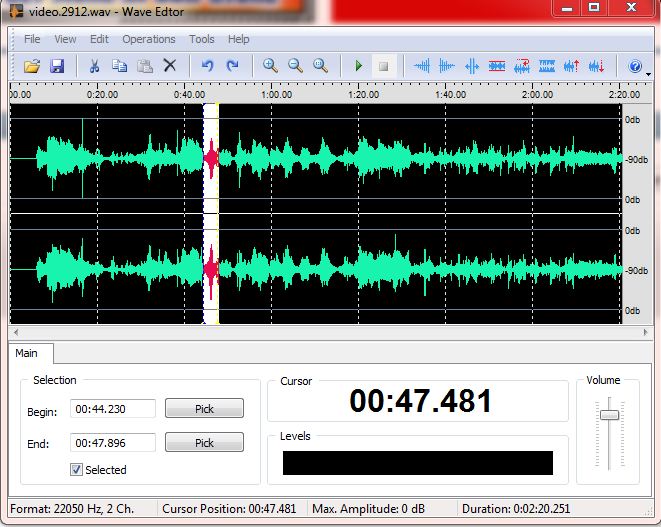The image size is (661, 527).
Task: Apply the Fade In operation
Action: (422, 66)
